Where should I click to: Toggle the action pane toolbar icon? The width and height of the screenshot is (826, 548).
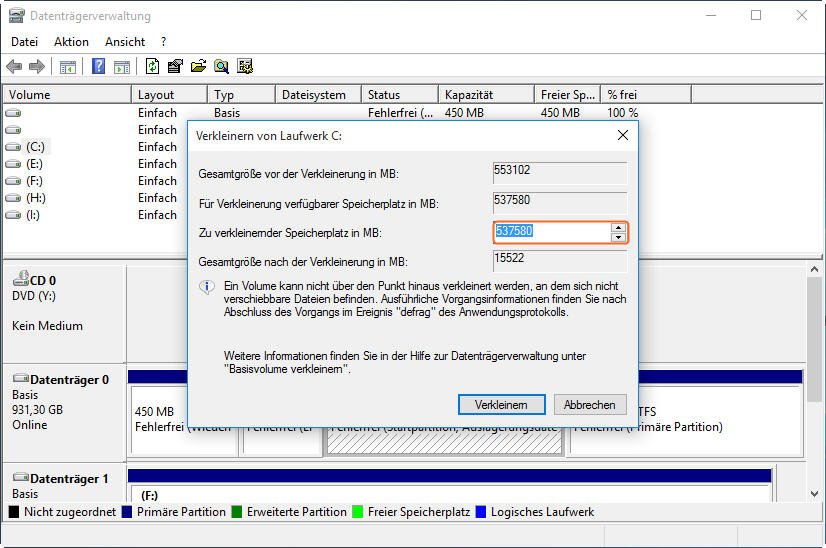pos(122,66)
